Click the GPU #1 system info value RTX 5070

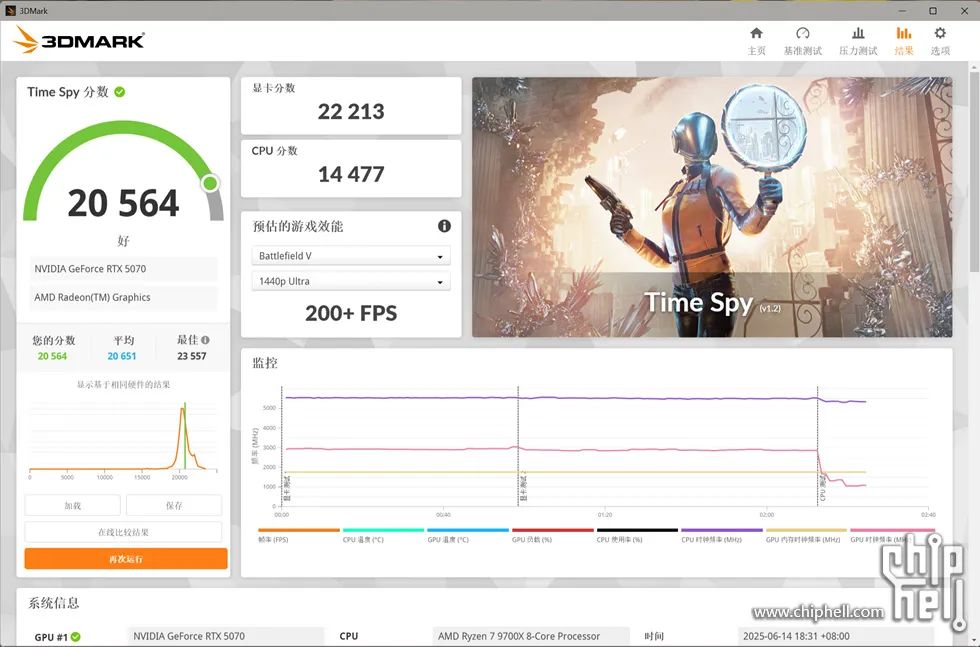coord(225,636)
